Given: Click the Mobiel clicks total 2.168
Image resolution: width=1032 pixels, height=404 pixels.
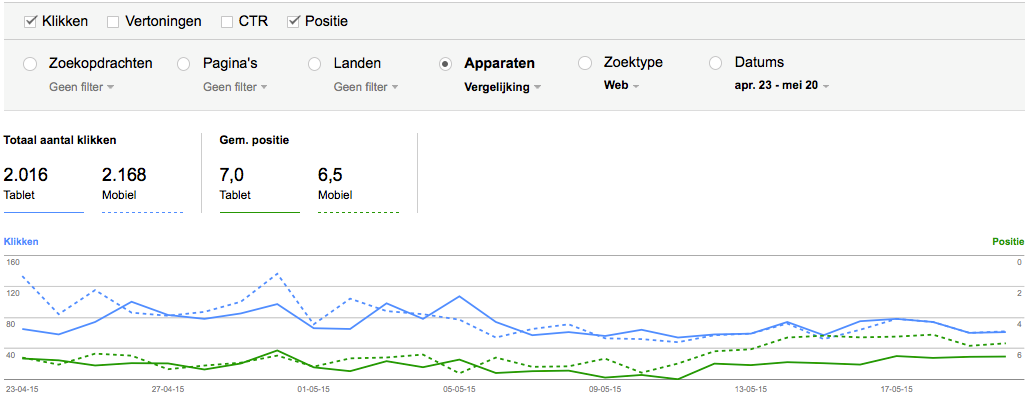Looking at the screenshot, I should tap(124, 175).
